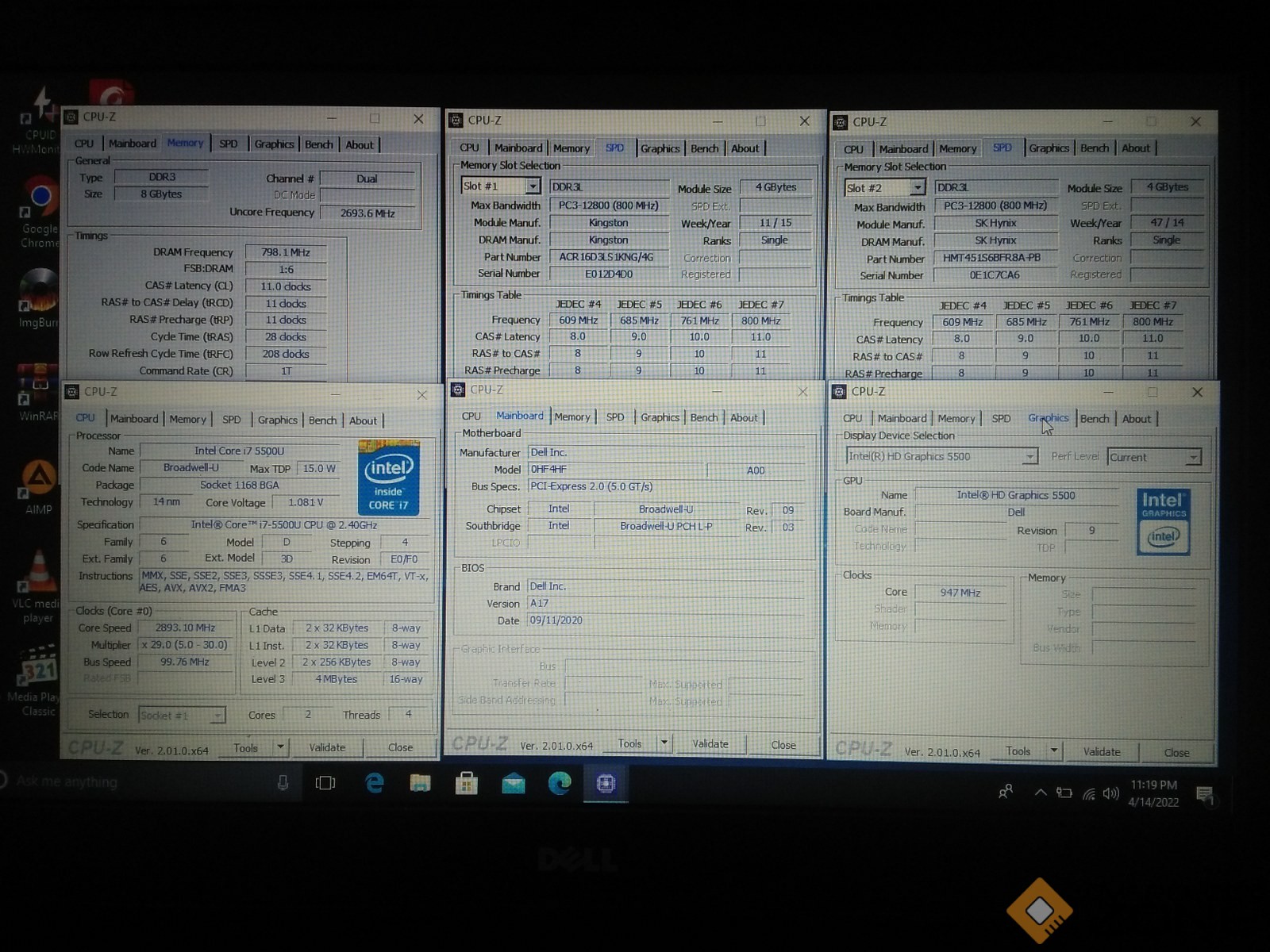Open Microsoft Edge legacy from the taskbar
Viewport: 1270px width, 952px height.
[374, 783]
